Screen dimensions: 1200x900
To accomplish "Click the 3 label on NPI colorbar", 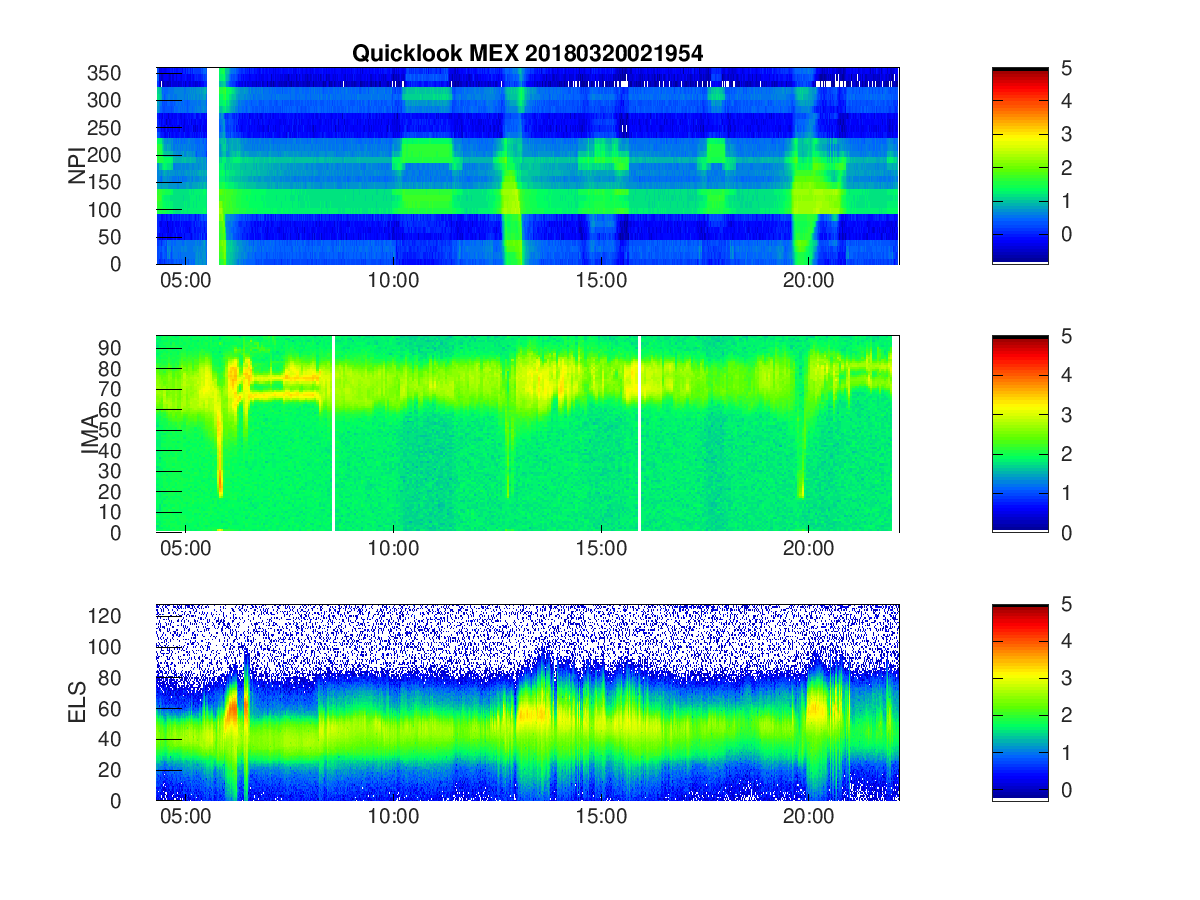I will click(x=1066, y=134).
